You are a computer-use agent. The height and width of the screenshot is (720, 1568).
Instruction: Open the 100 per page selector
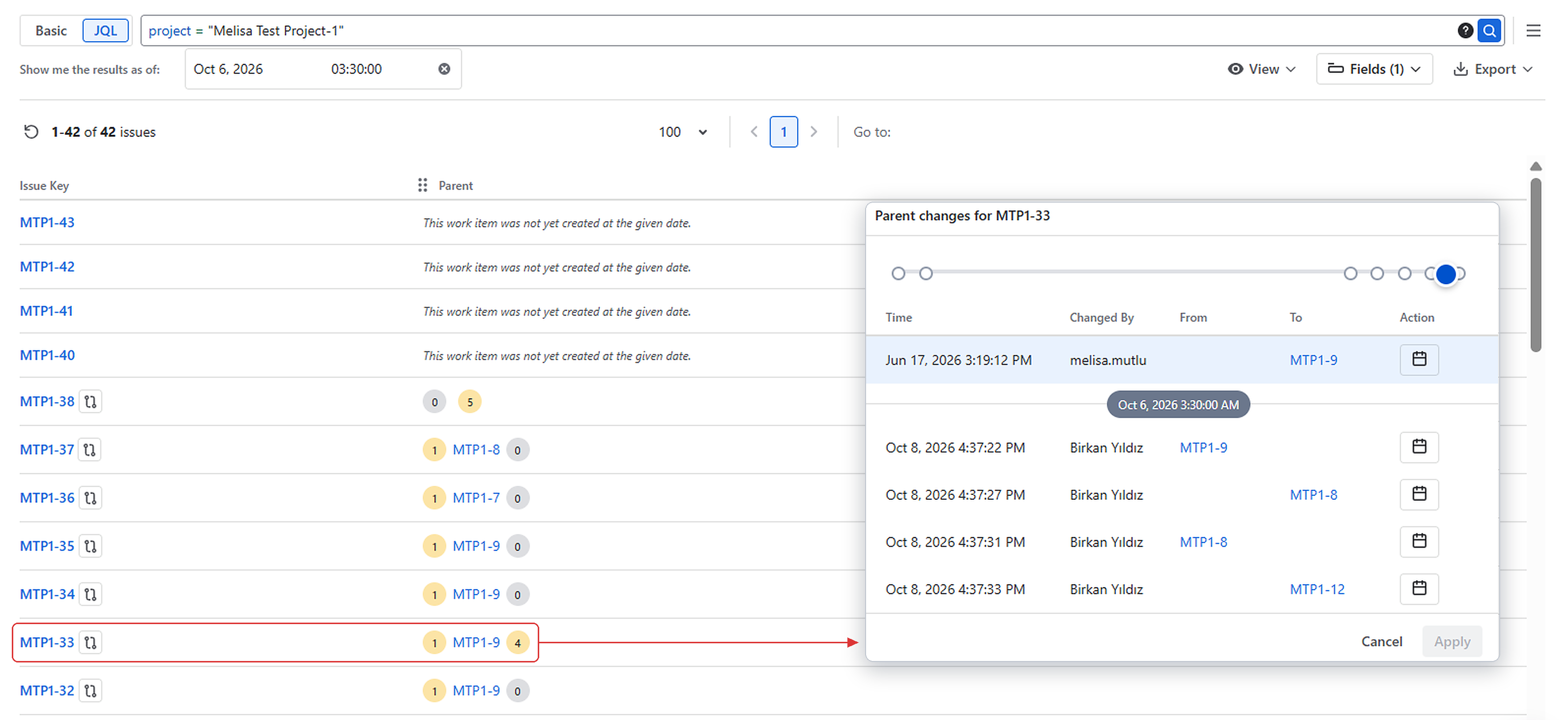tap(682, 132)
